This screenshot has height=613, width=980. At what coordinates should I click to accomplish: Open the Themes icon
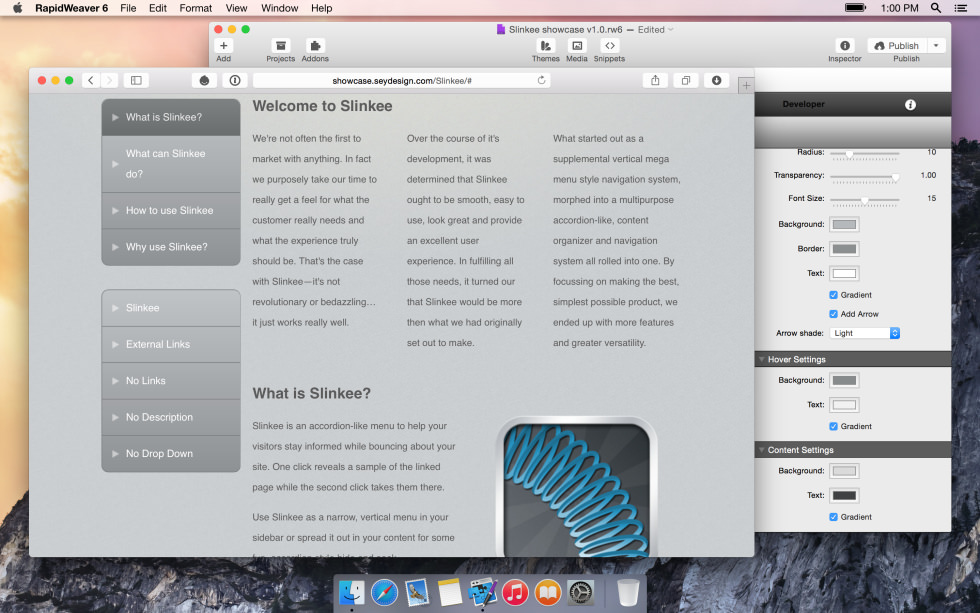pyautogui.click(x=546, y=46)
